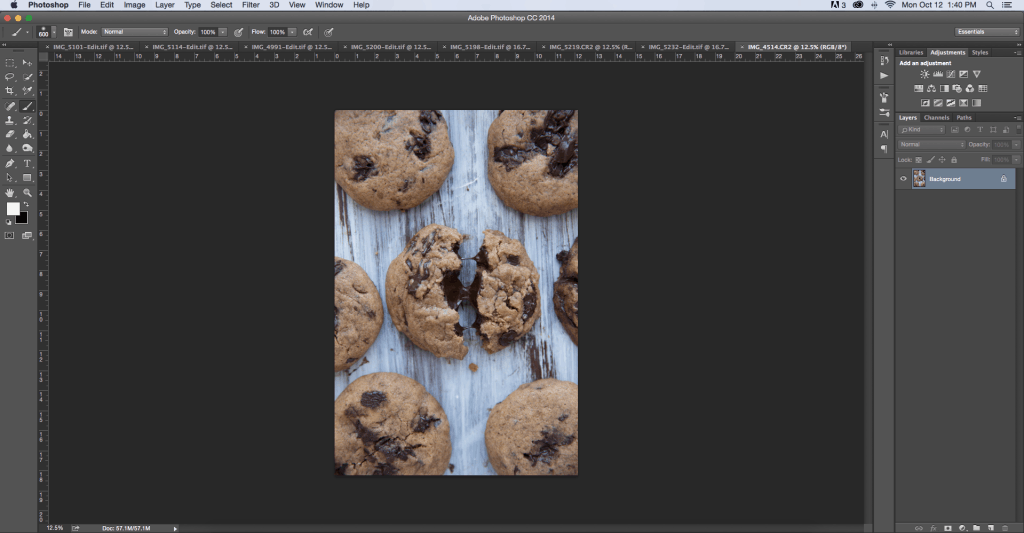Add a Color Balance adjustment
Viewport: 1024px width, 533px height.
click(x=931, y=89)
